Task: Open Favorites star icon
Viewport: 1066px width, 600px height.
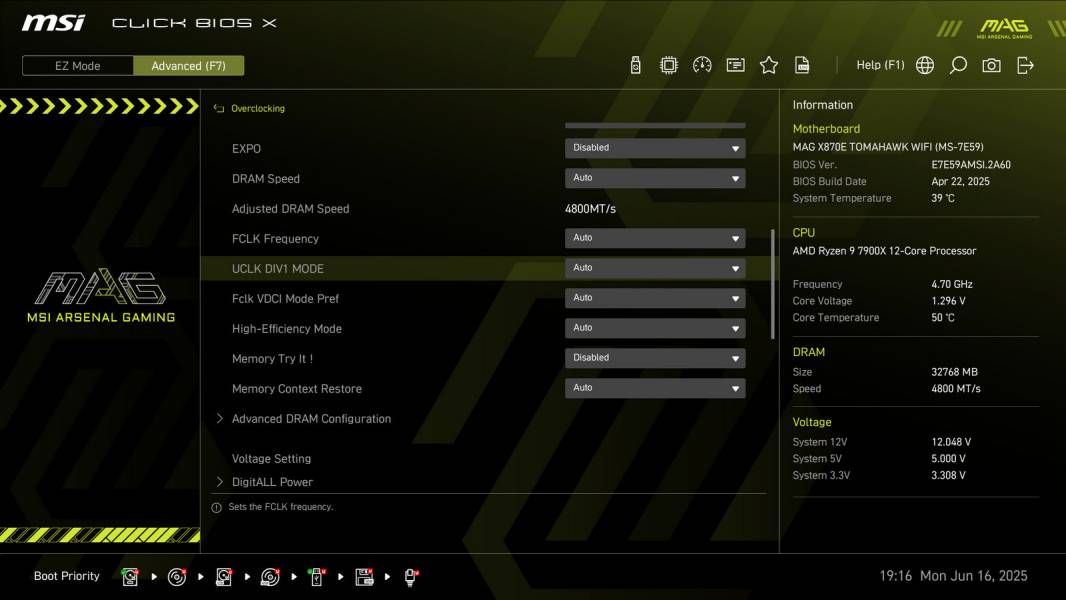Action: [x=768, y=65]
